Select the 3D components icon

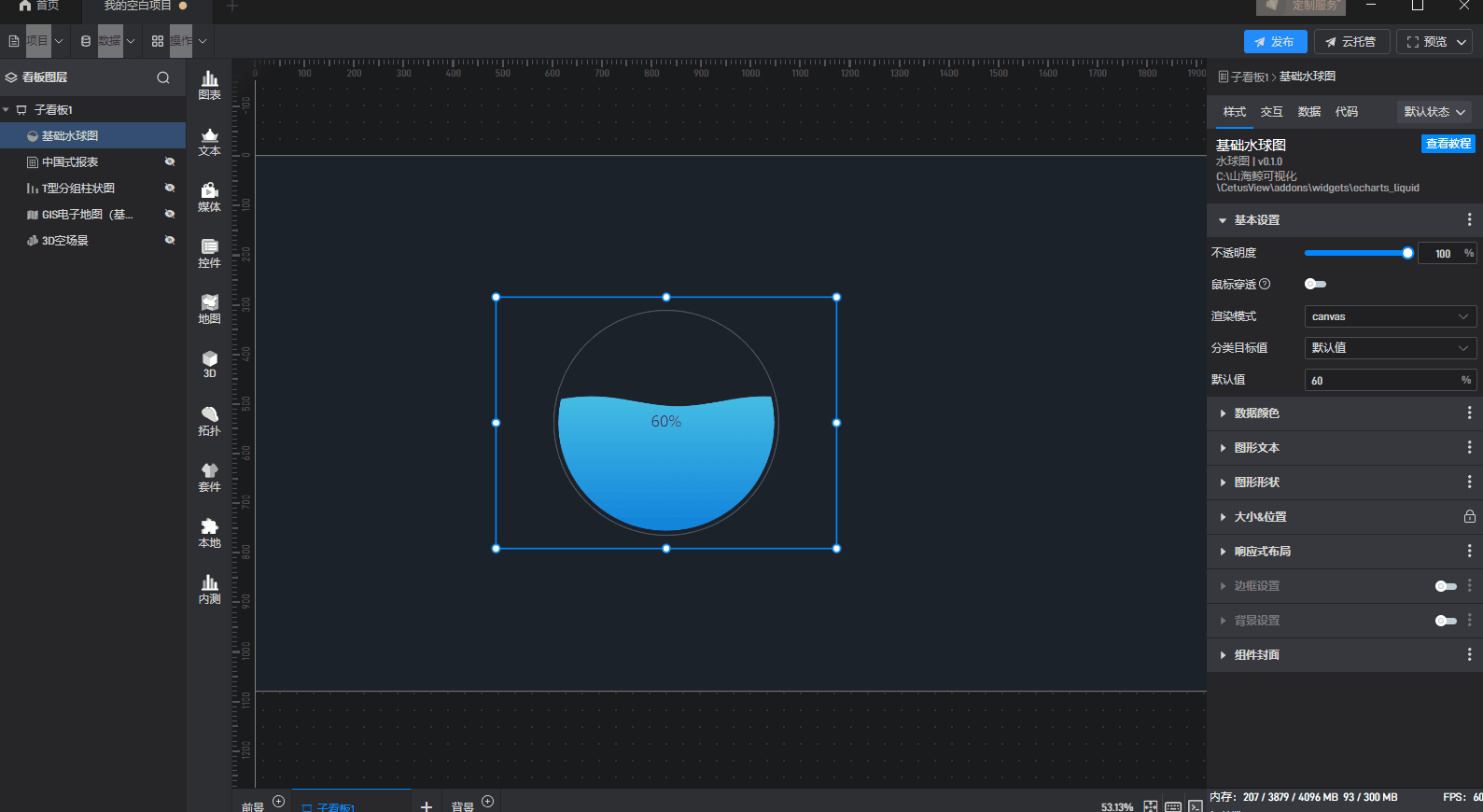(x=210, y=364)
